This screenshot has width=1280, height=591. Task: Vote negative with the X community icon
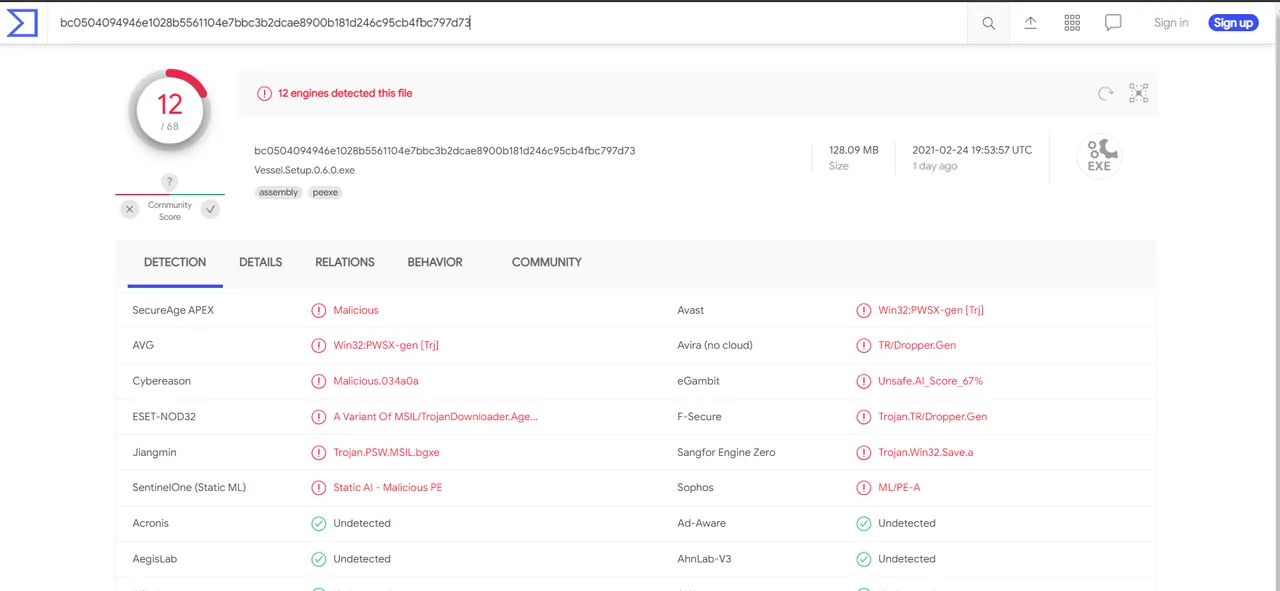click(130, 209)
